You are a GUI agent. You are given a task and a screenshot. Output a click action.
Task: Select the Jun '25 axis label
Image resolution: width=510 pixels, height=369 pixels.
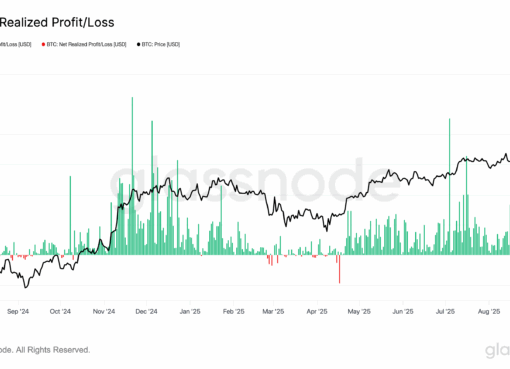[x=403, y=311]
